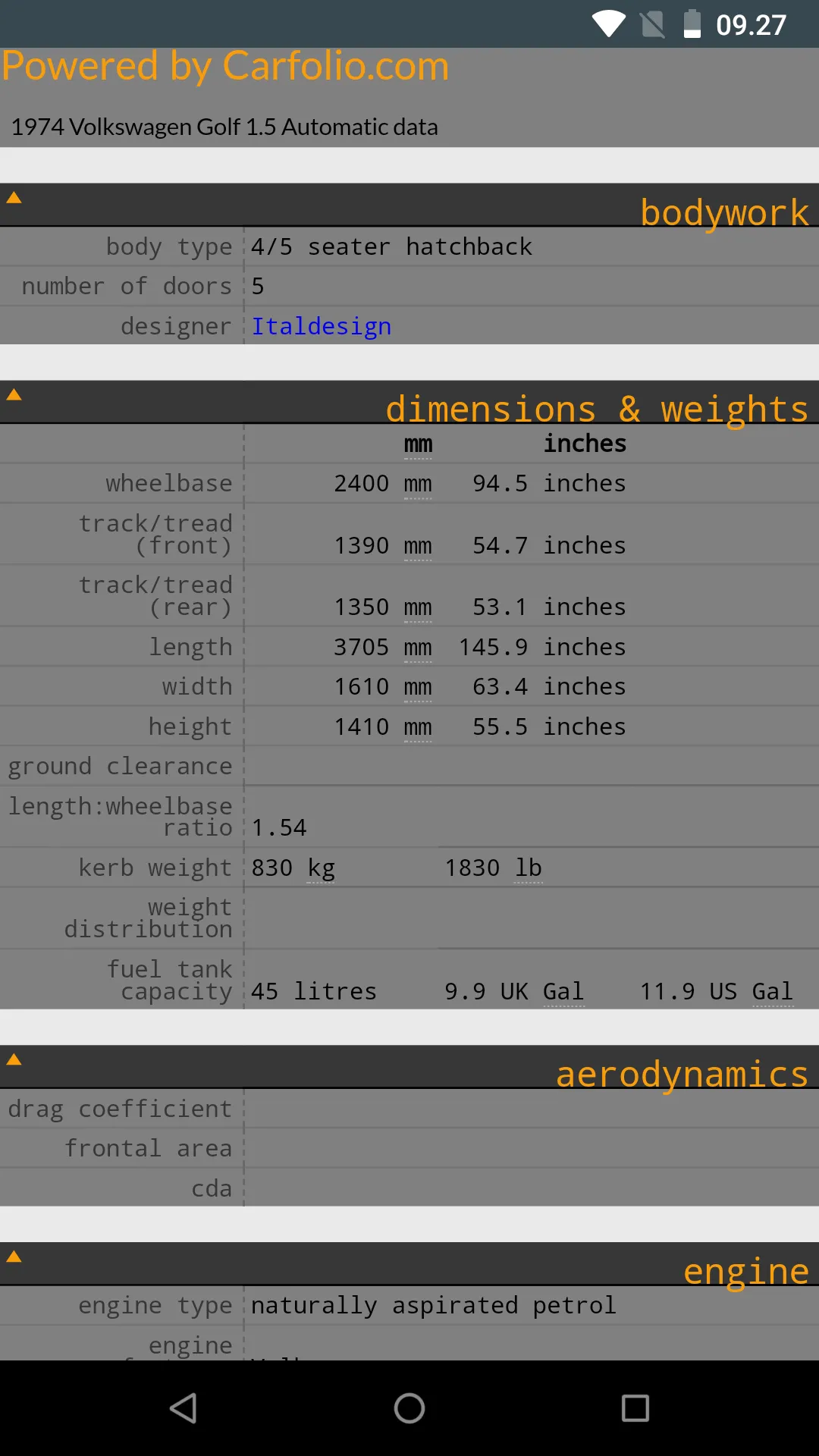This screenshot has width=819, height=1456.
Task: Collapse the engine section triangle
Action: coord(14,1257)
